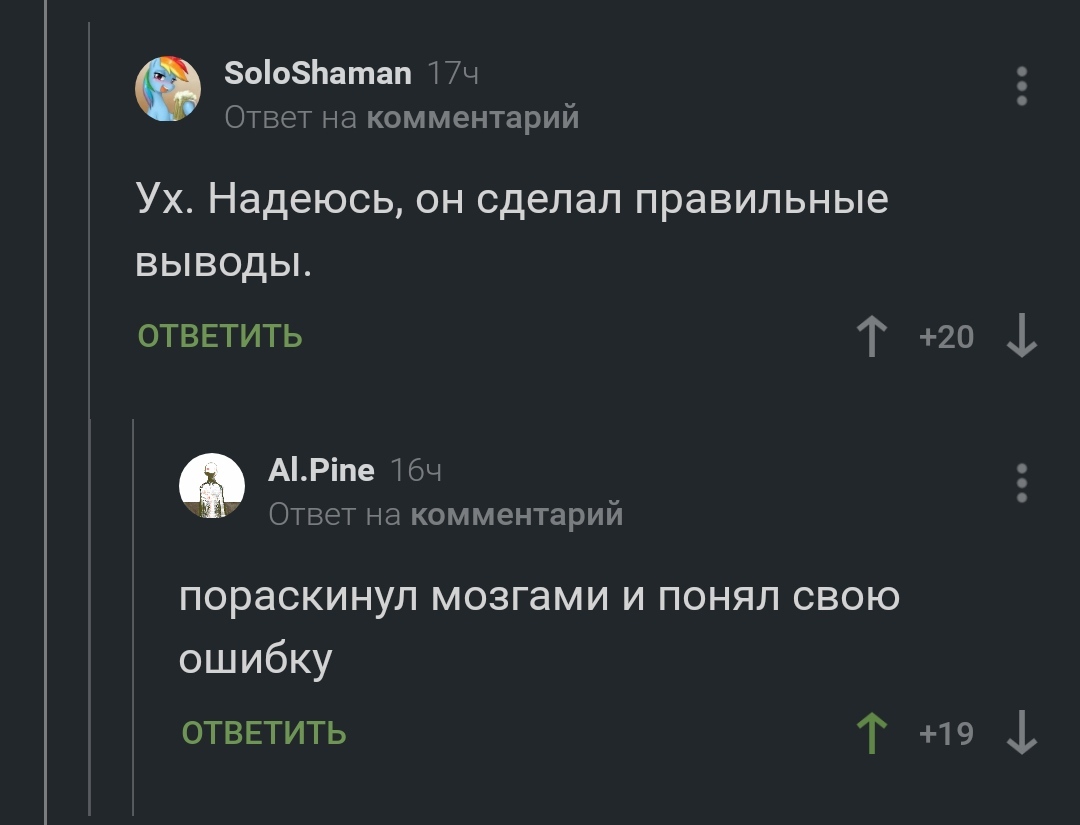The image size is (1080, 825).
Task: Open three-dot menu on SoloShaman's comment
Action: click(1021, 86)
